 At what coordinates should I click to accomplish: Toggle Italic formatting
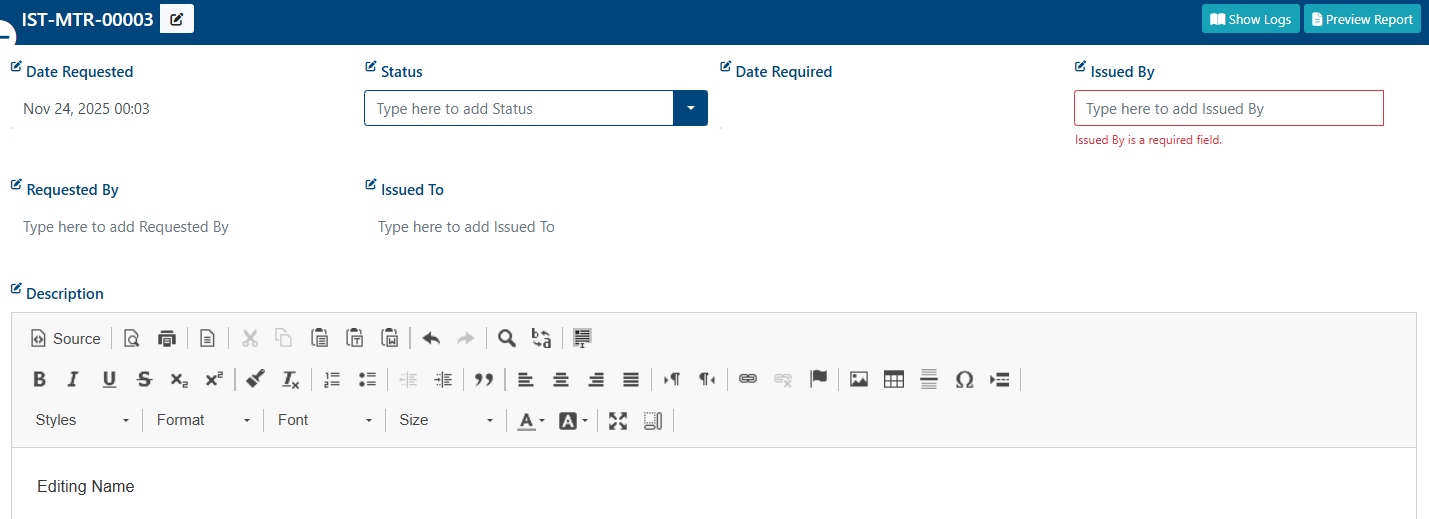pos(73,380)
